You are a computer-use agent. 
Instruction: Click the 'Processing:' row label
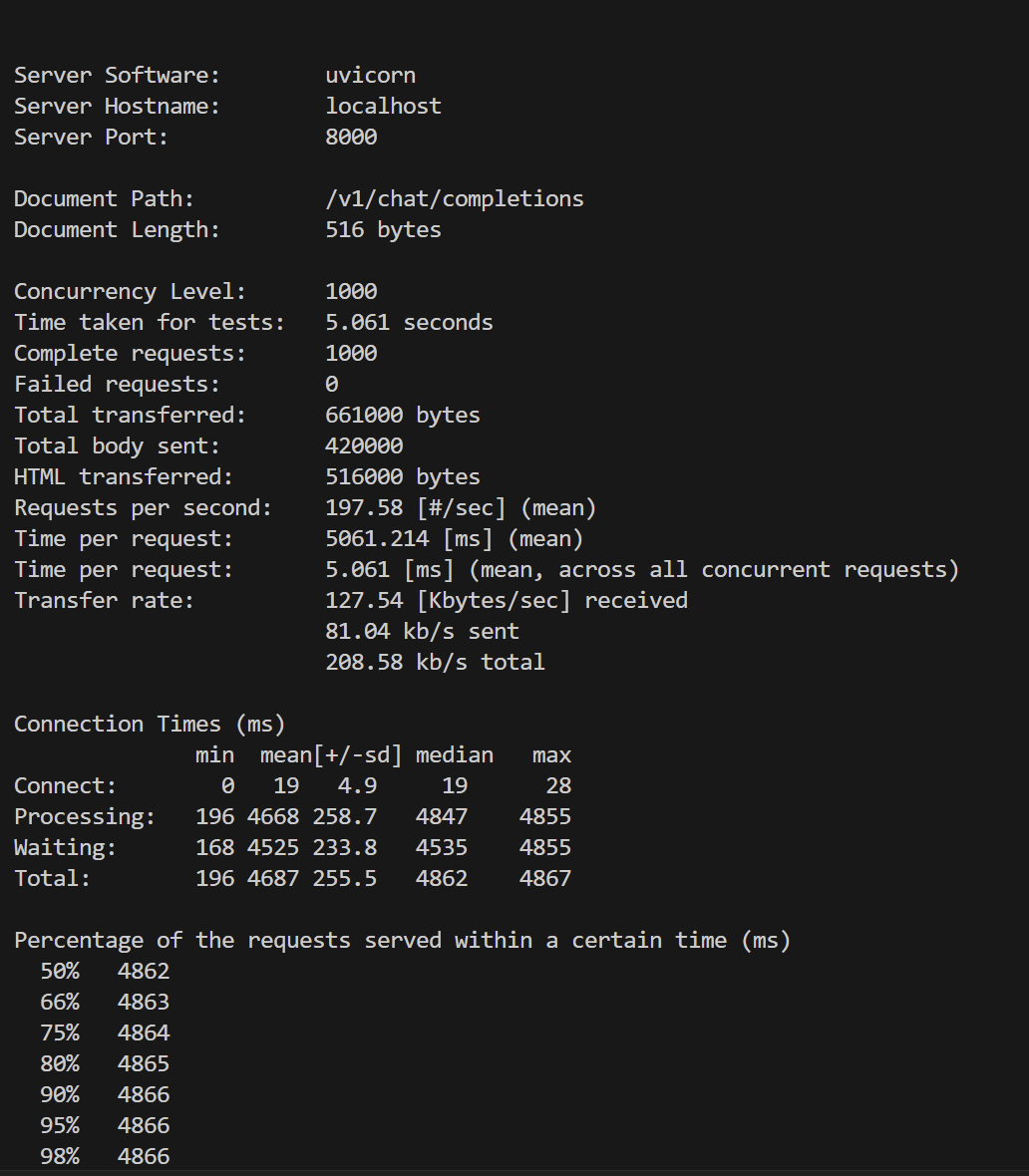(x=85, y=817)
